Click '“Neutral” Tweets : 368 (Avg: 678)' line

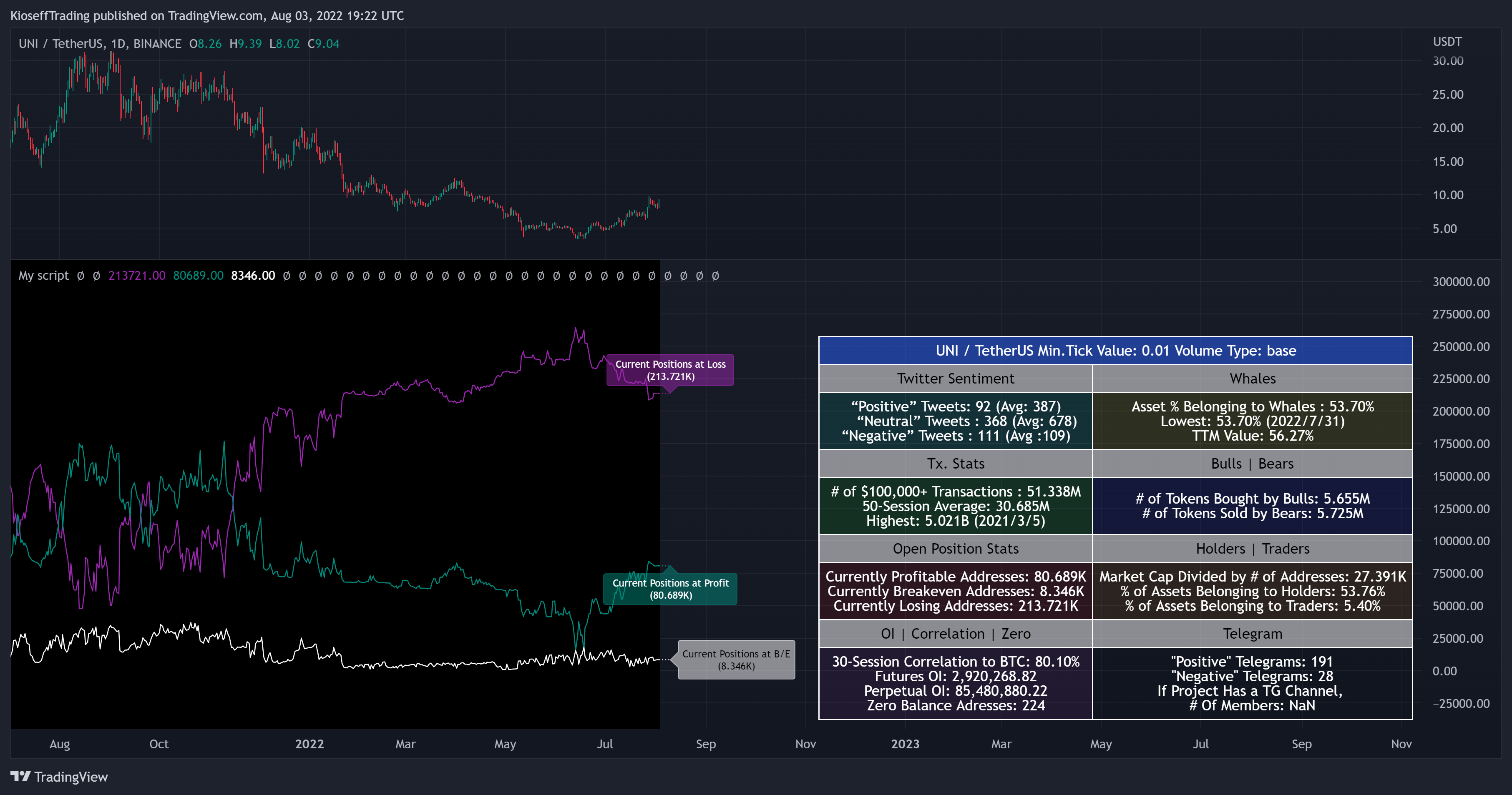pos(967,421)
